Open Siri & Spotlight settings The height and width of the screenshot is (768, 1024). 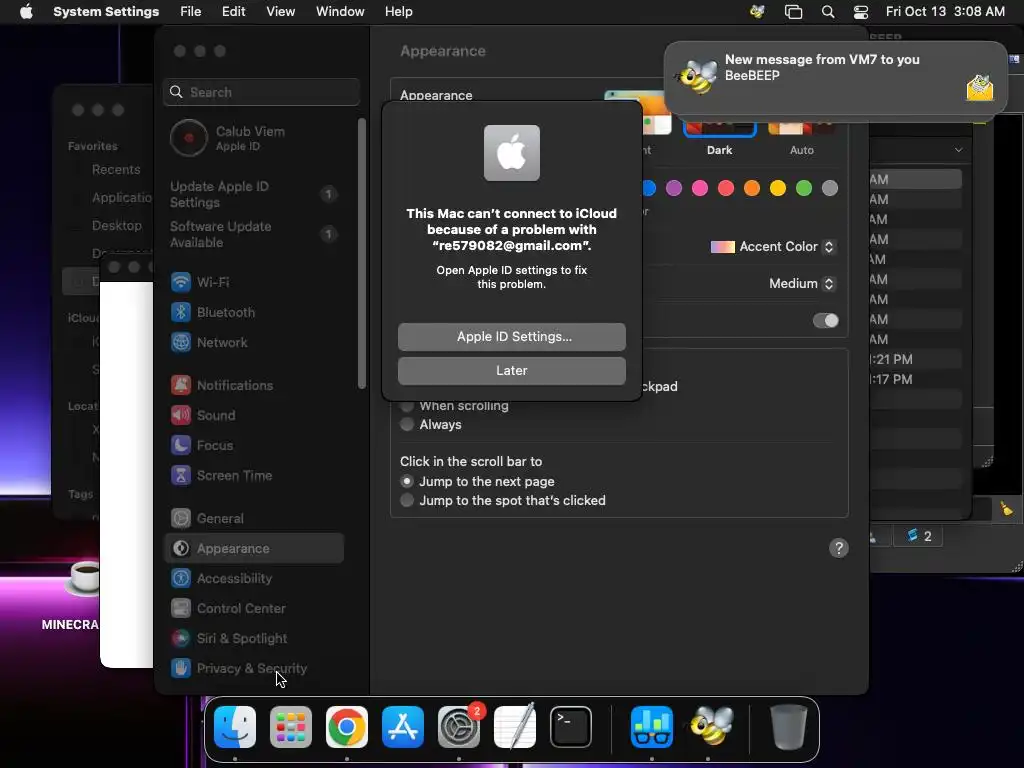click(x=255, y=639)
